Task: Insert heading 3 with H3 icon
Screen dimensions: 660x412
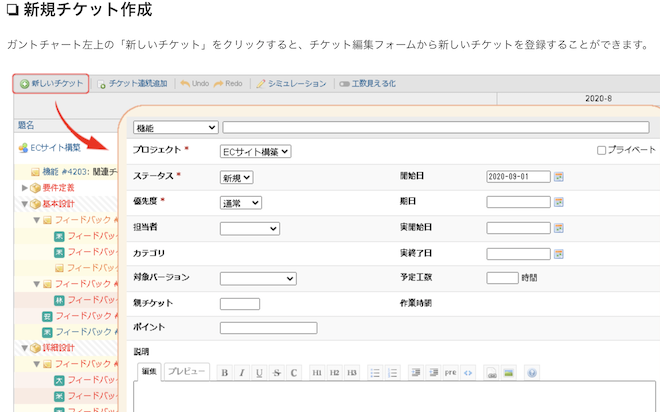Action: pos(352,373)
